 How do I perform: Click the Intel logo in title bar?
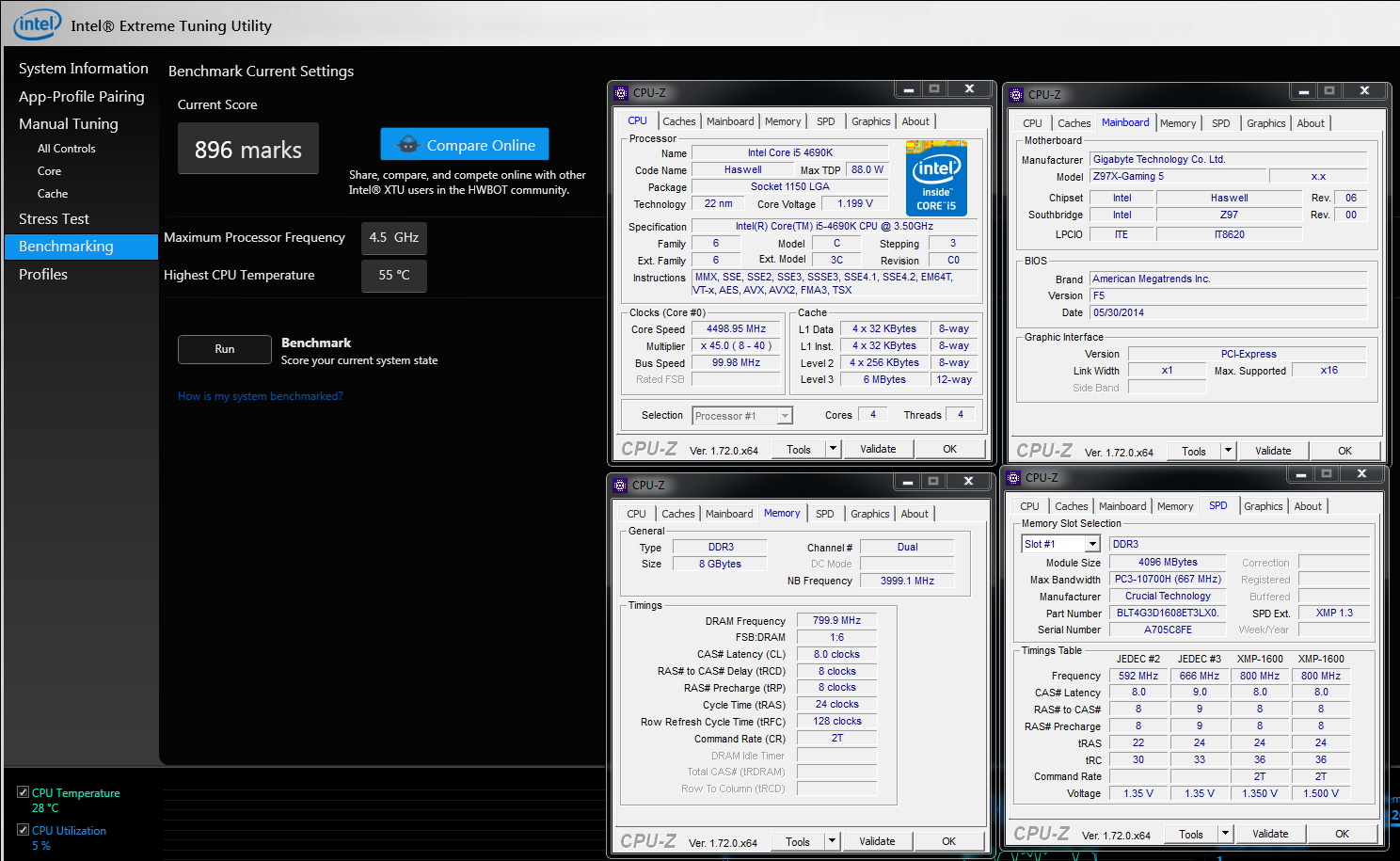[37, 24]
